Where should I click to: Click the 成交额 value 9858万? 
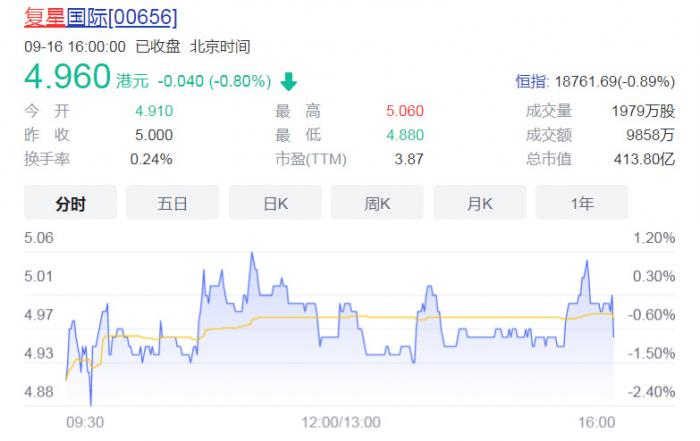[x=650, y=135]
